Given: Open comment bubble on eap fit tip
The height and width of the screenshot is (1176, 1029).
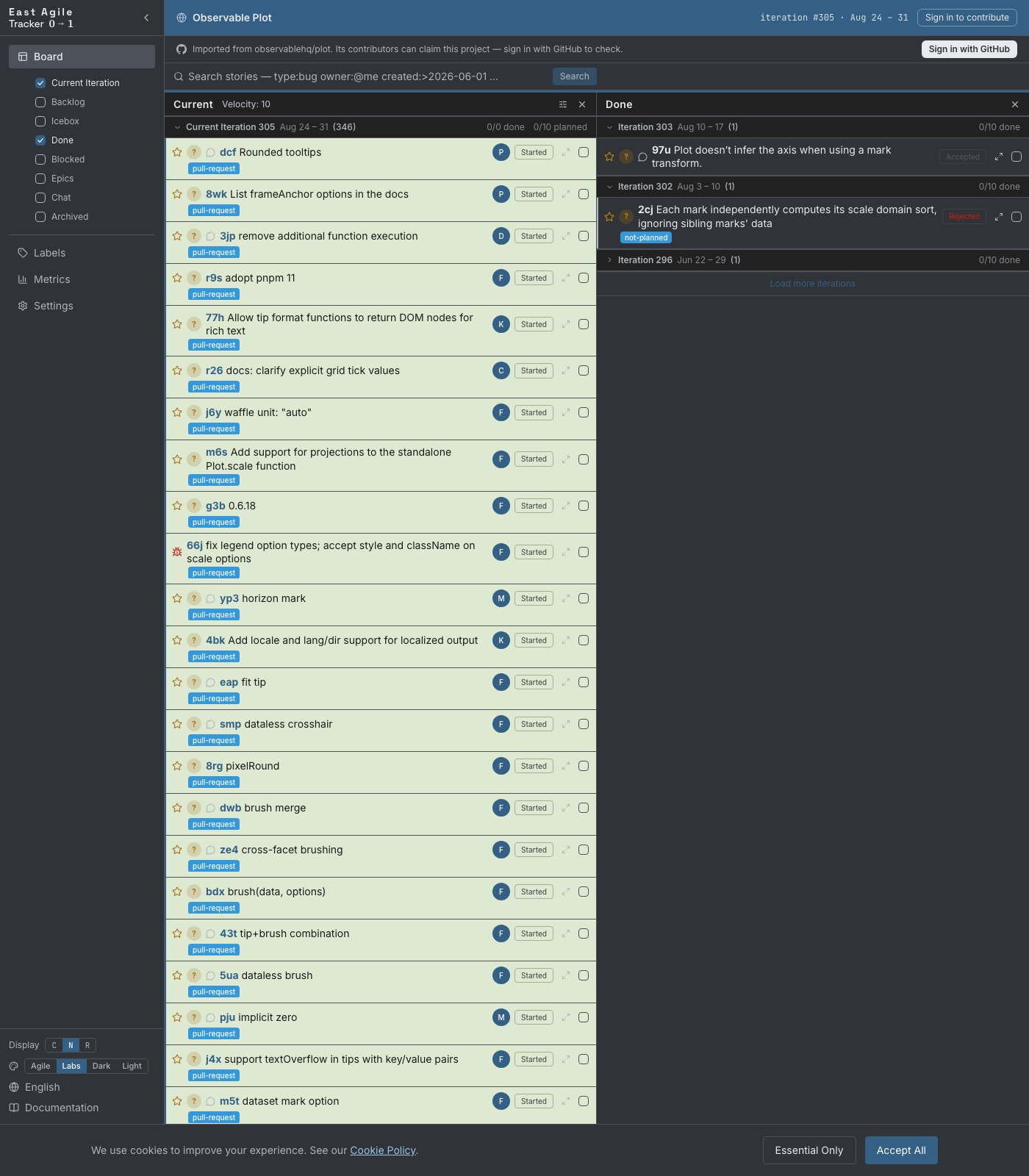Looking at the screenshot, I should [x=210, y=682].
